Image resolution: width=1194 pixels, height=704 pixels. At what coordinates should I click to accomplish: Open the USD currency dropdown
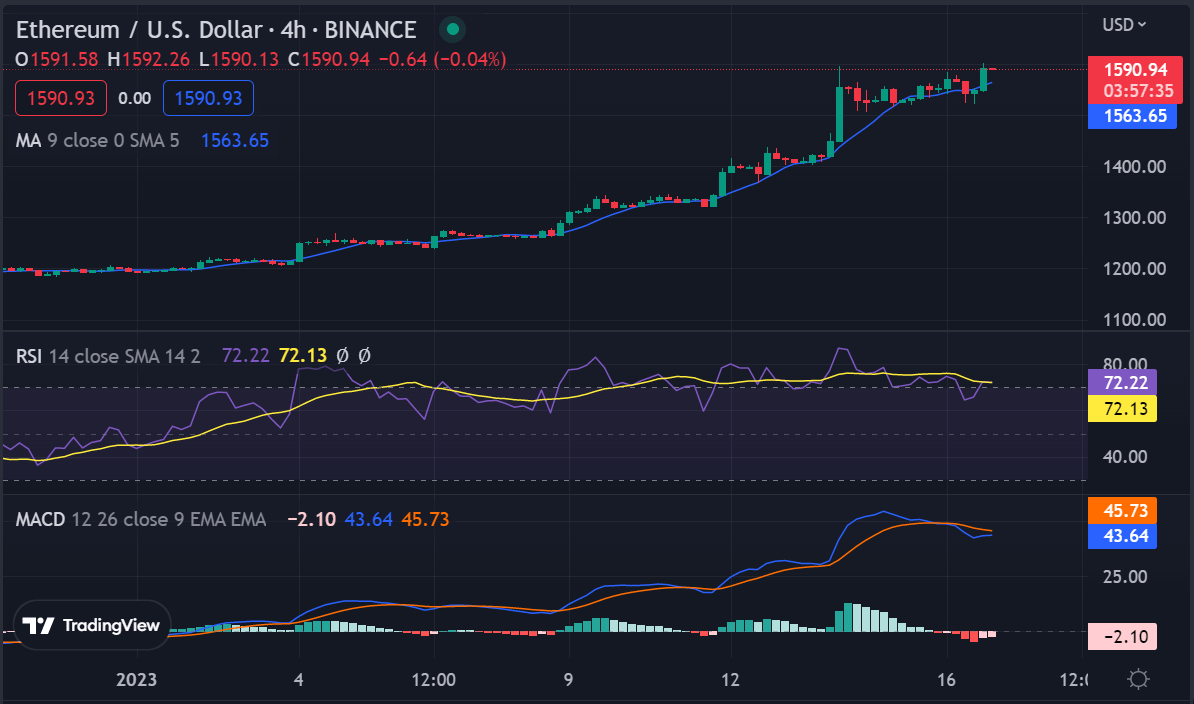1124,25
